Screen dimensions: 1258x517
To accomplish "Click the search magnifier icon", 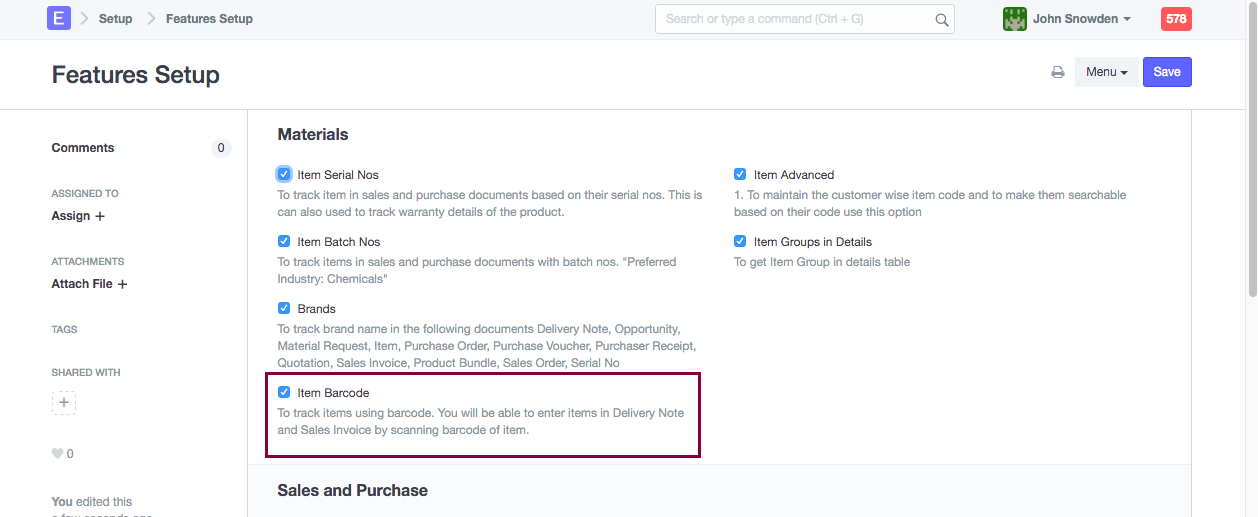I will pos(941,19).
